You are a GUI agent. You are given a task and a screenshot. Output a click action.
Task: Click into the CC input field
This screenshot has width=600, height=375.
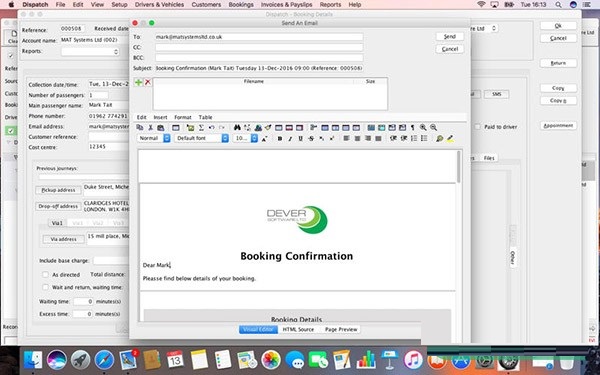259,47
